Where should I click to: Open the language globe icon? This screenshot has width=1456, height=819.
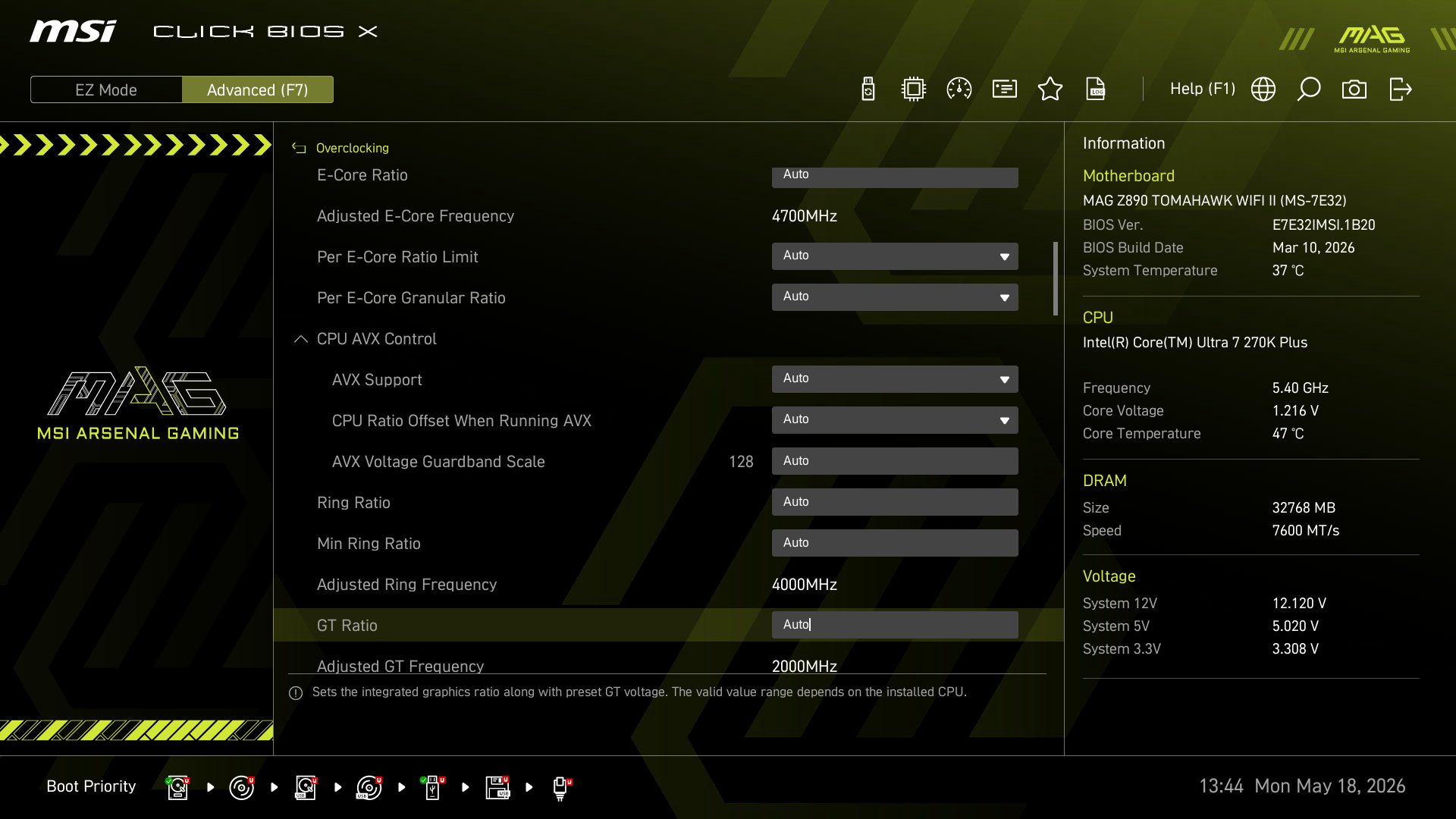1263,89
